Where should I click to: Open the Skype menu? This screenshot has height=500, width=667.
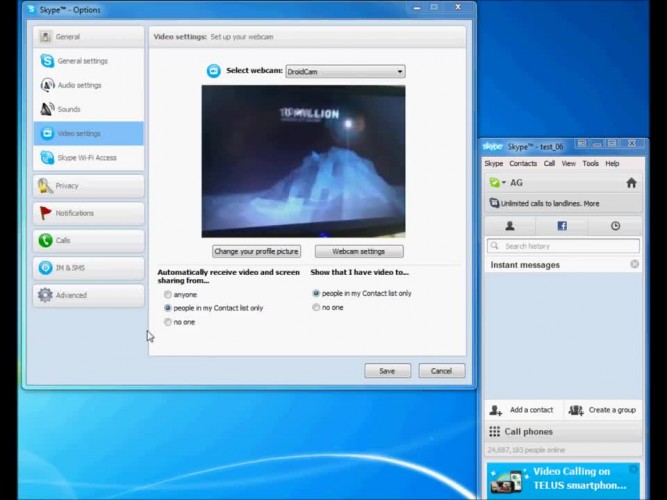coord(493,163)
